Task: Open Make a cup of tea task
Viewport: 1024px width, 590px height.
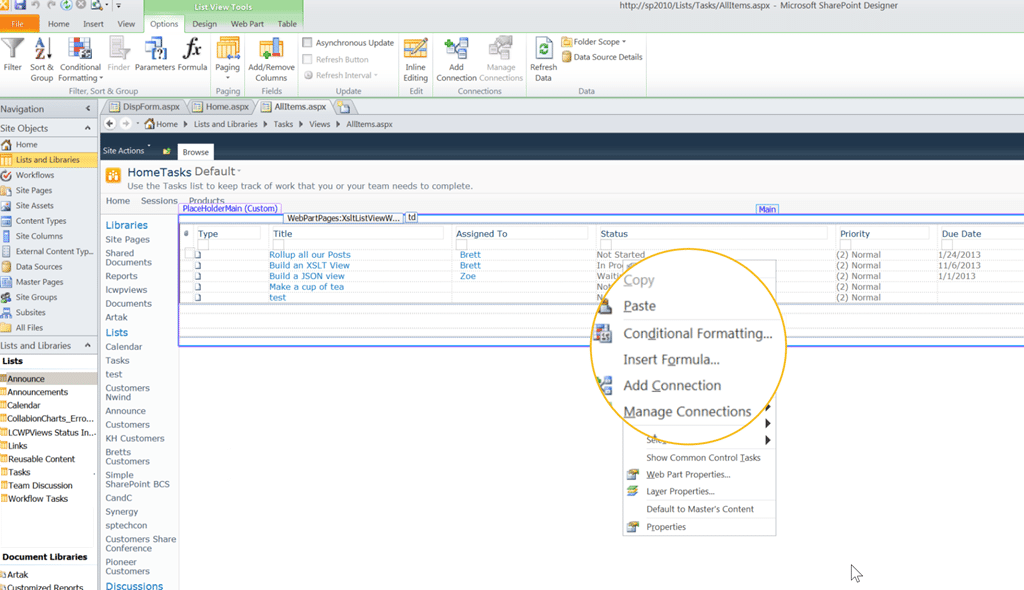Action: [x=306, y=287]
